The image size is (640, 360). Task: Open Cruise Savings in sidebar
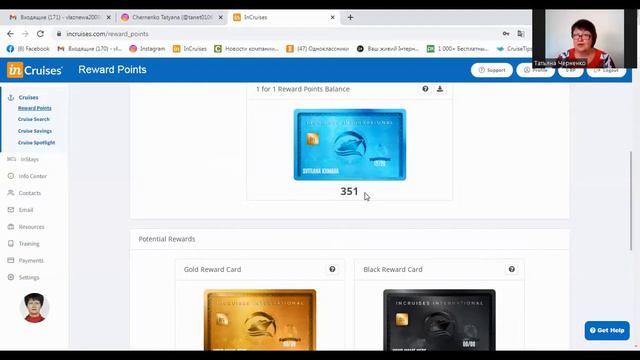tap(35, 131)
